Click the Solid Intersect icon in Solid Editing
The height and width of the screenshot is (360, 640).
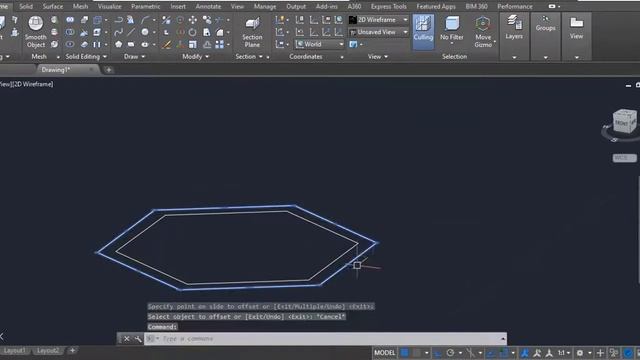point(70,44)
